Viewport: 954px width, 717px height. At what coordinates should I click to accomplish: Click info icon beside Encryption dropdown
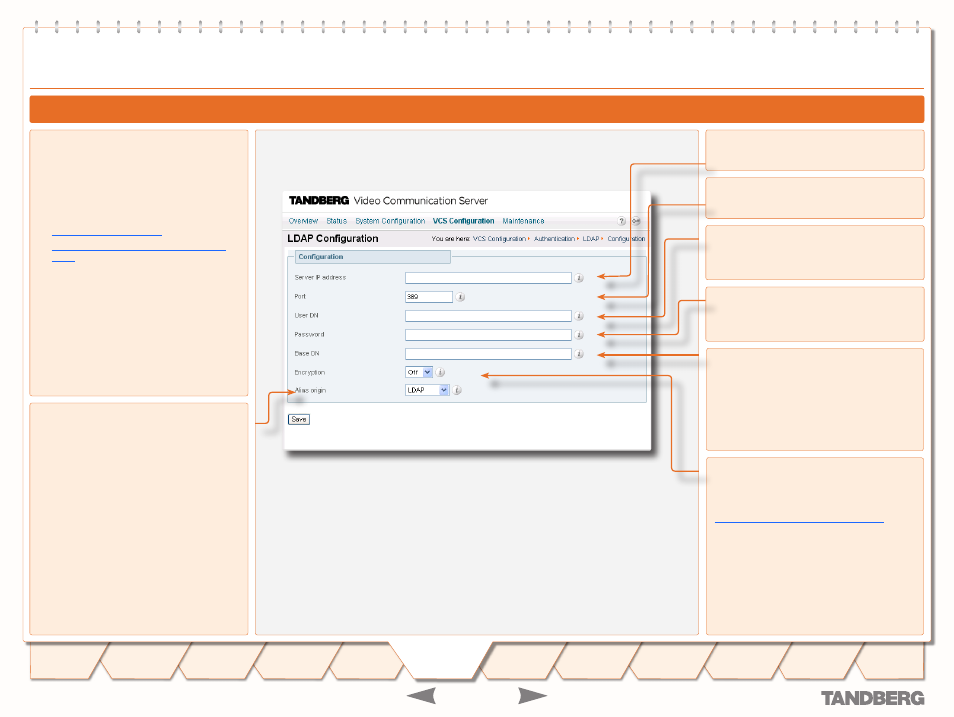coord(440,372)
